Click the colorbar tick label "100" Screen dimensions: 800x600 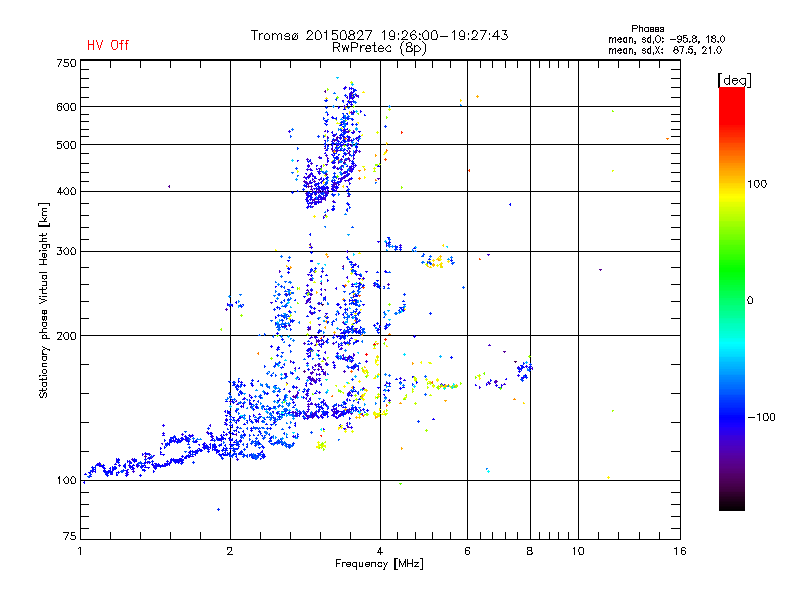pyautogui.click(x=757, y=184)
